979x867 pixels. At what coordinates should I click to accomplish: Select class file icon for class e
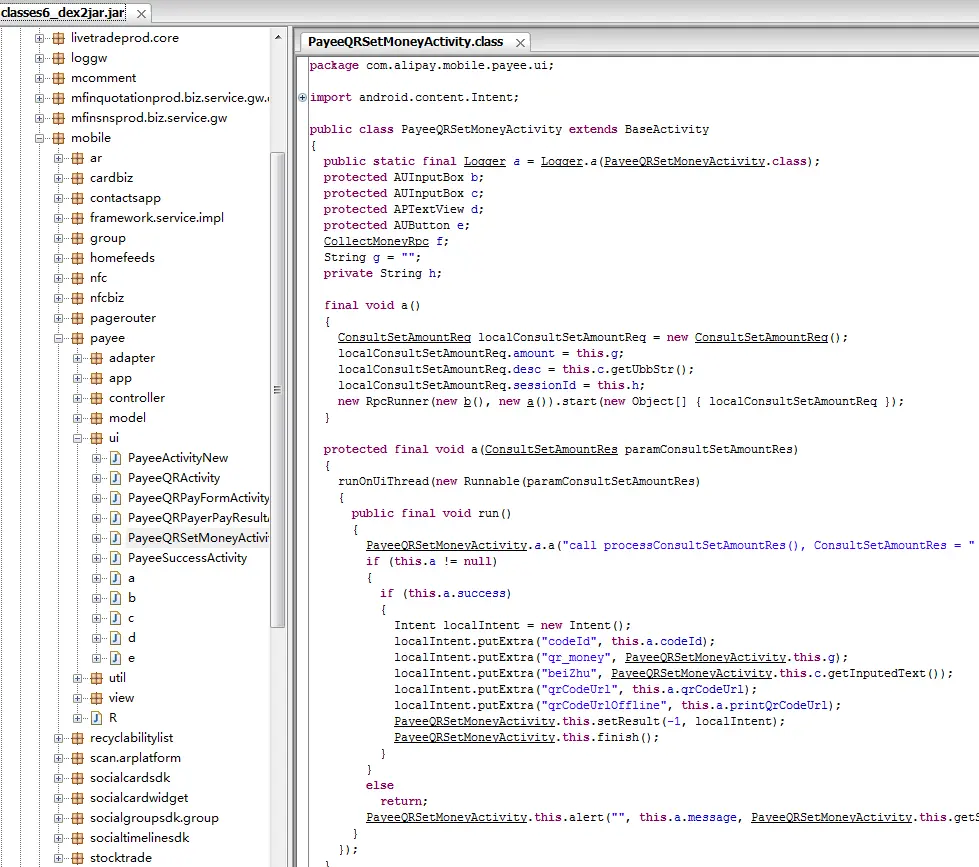(116, 658)
